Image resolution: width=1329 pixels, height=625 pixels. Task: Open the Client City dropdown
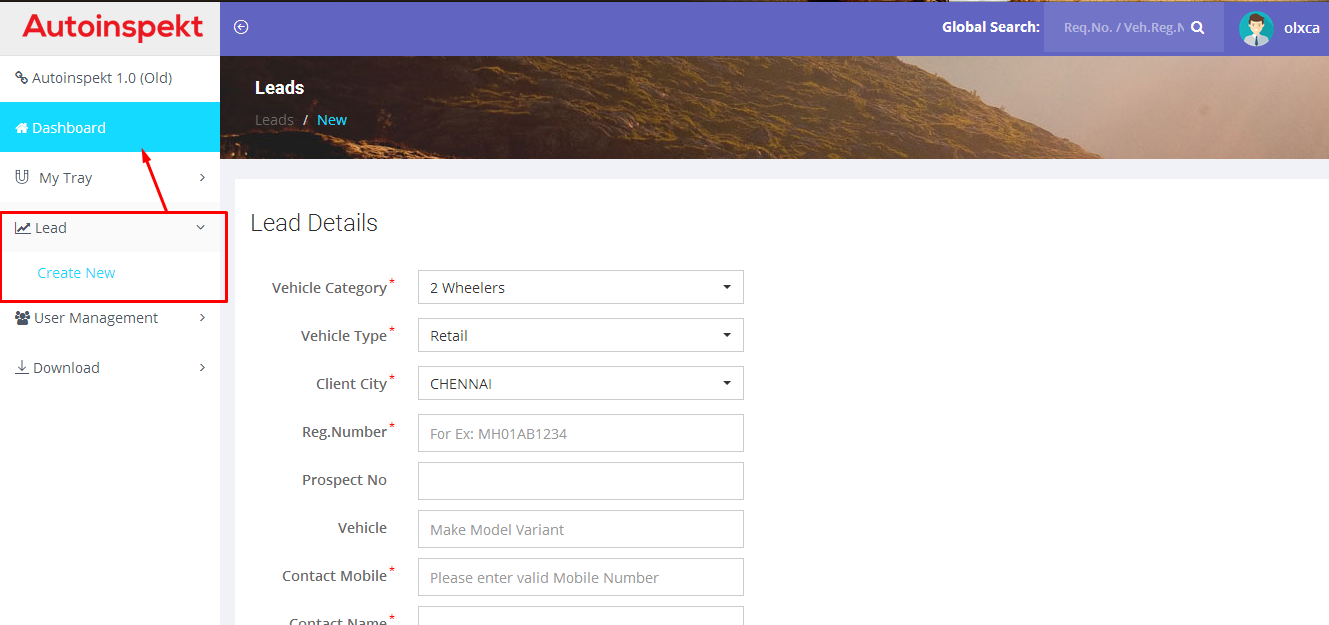click(580, 383)
